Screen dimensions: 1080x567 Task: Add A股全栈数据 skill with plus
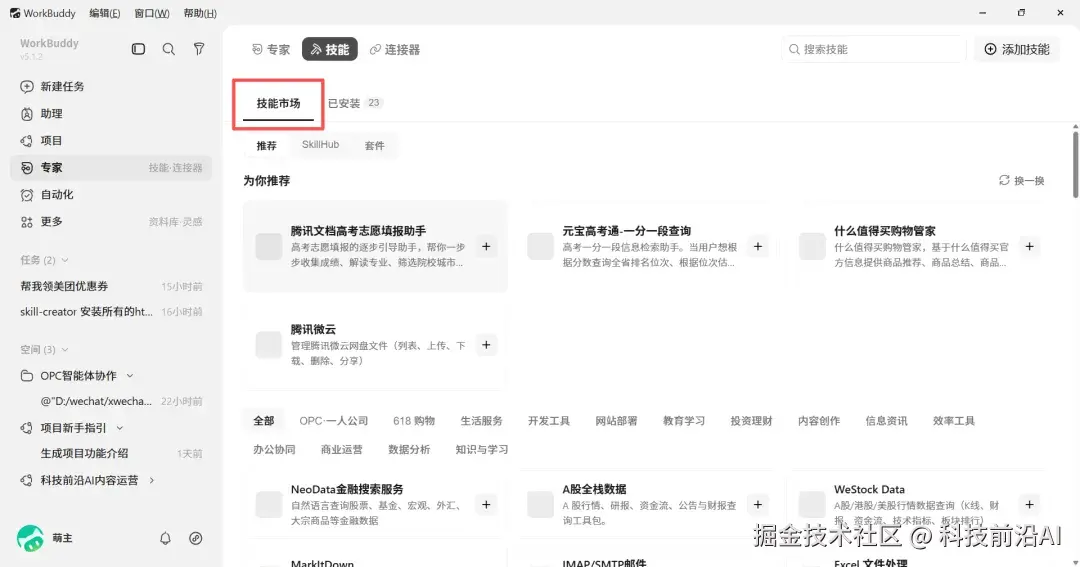point(758,505)
